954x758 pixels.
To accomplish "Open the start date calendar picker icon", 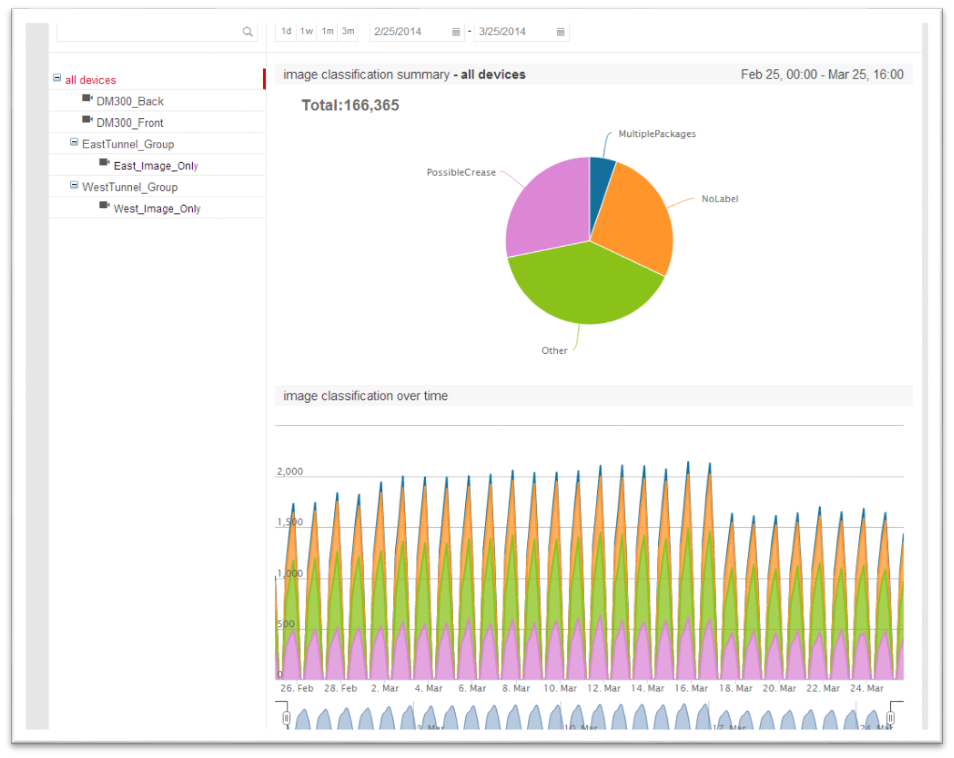I will point(456,32).
